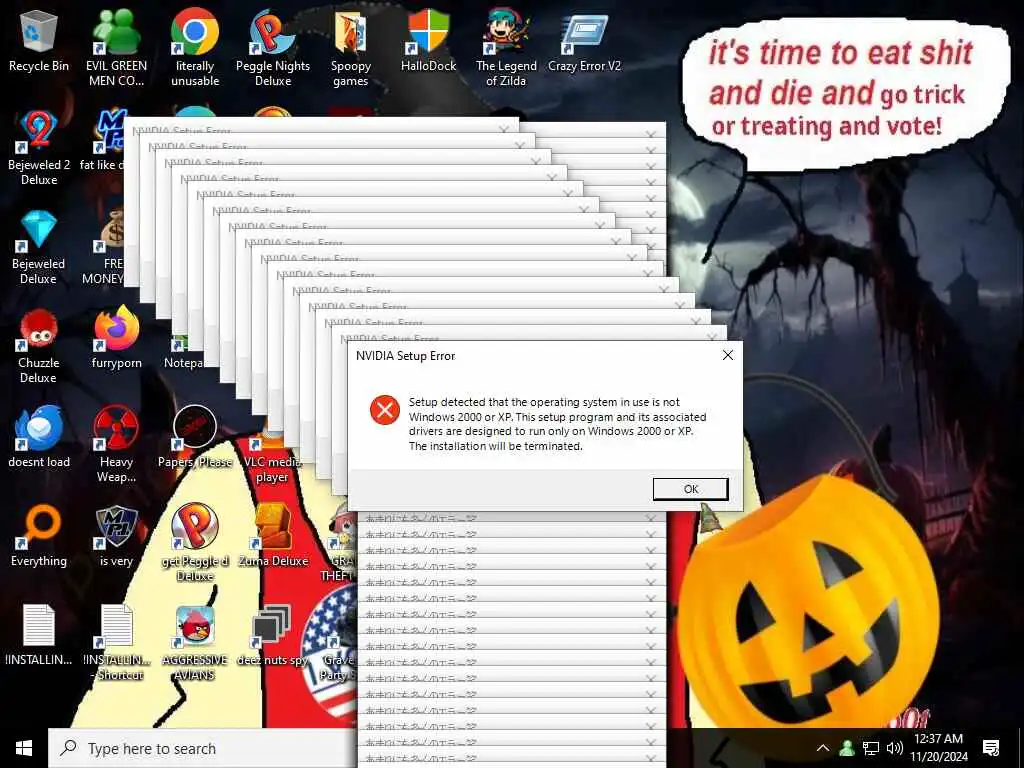Screen dimensions: 1024x768
Task: Open the volume speaker icon
Action: pyautogui.click(x=895, y=748)
